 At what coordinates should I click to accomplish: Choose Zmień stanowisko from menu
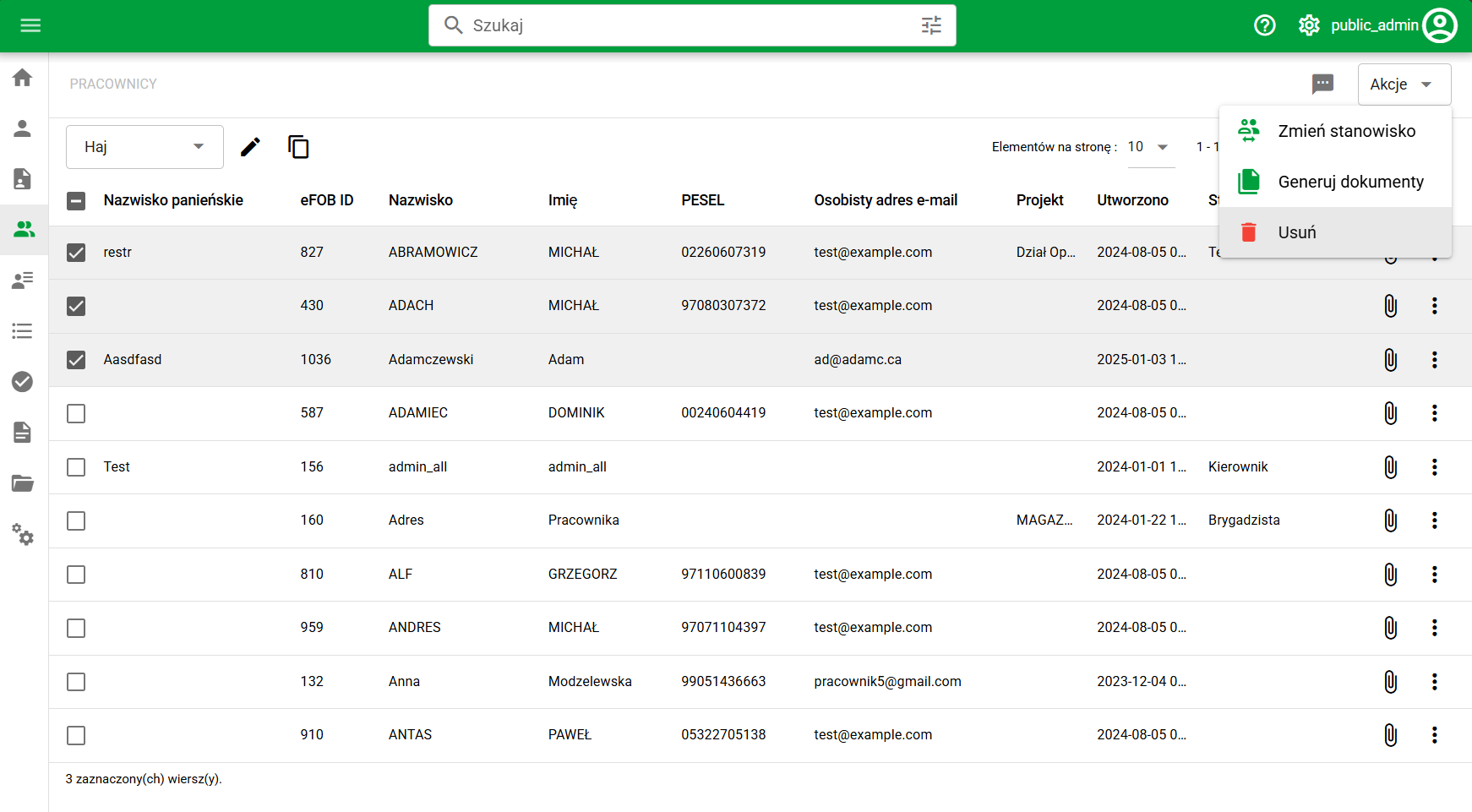click(1345, 131)
